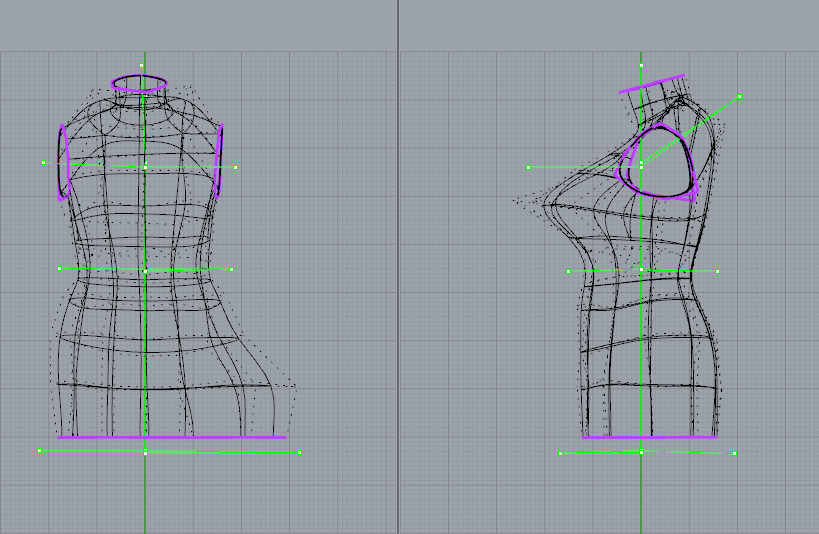Select purple armhole curve in side view

658,162
